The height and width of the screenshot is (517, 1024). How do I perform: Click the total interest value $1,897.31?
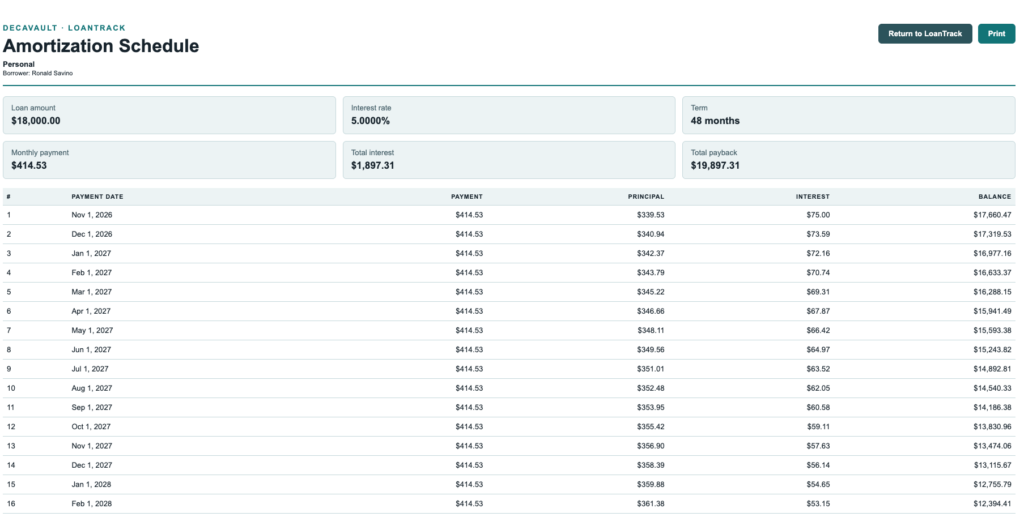(373, 165)
